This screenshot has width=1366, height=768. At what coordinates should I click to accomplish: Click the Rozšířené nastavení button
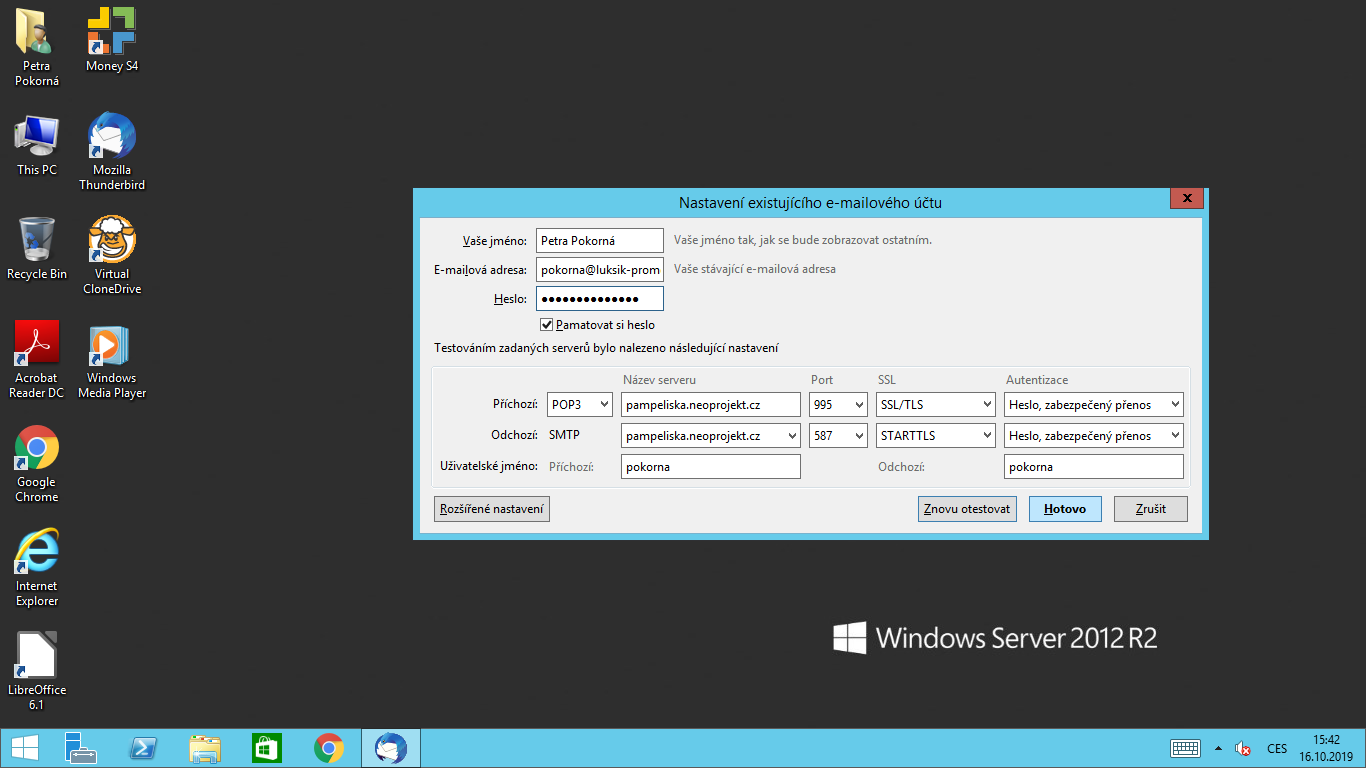tap(492, 509)
